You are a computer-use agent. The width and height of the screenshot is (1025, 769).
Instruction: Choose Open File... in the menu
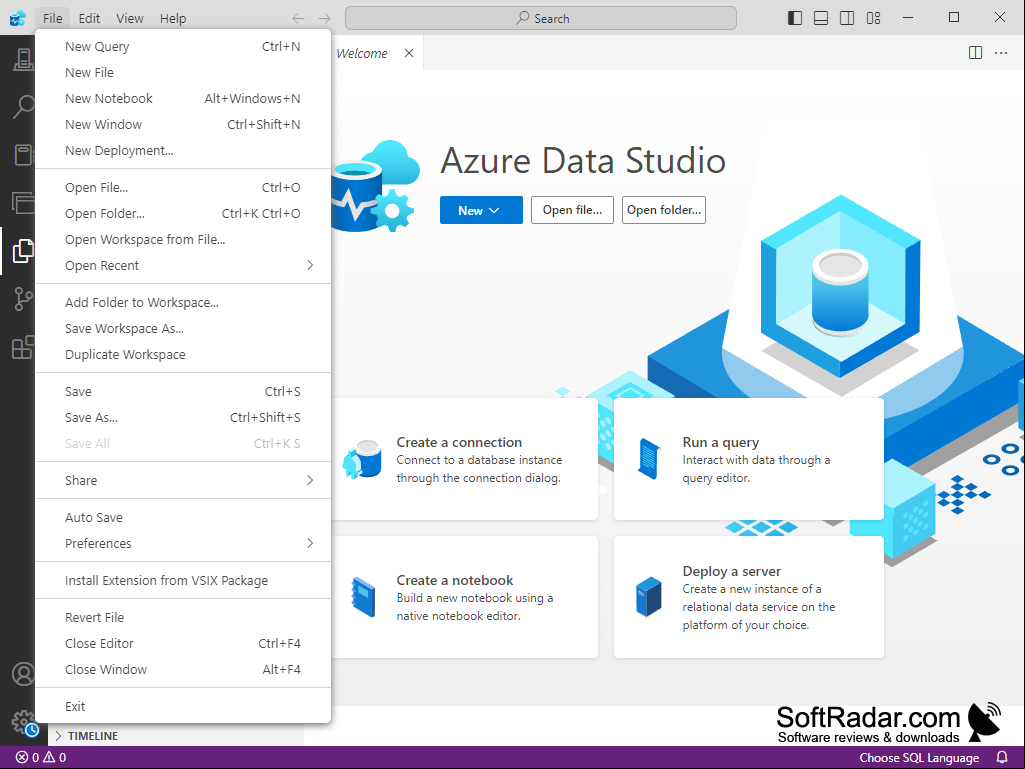pos(183,188)
